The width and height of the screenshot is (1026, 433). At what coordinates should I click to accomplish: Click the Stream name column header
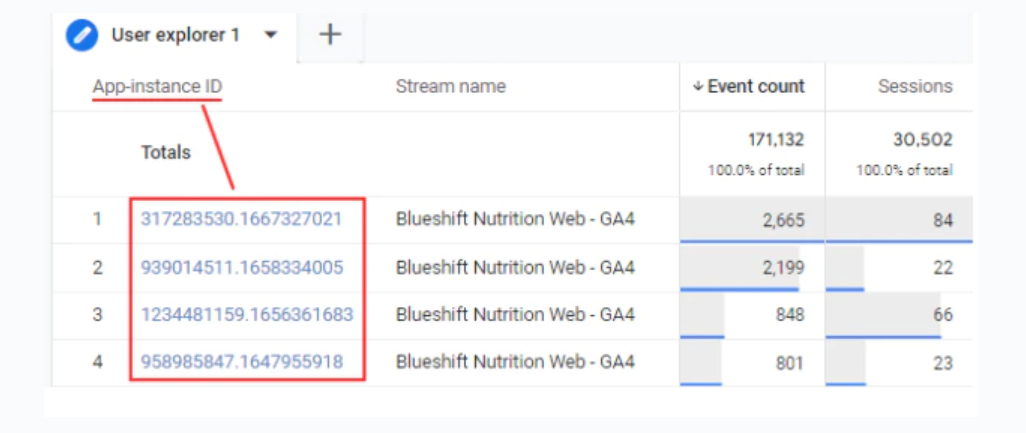(450, 86)
